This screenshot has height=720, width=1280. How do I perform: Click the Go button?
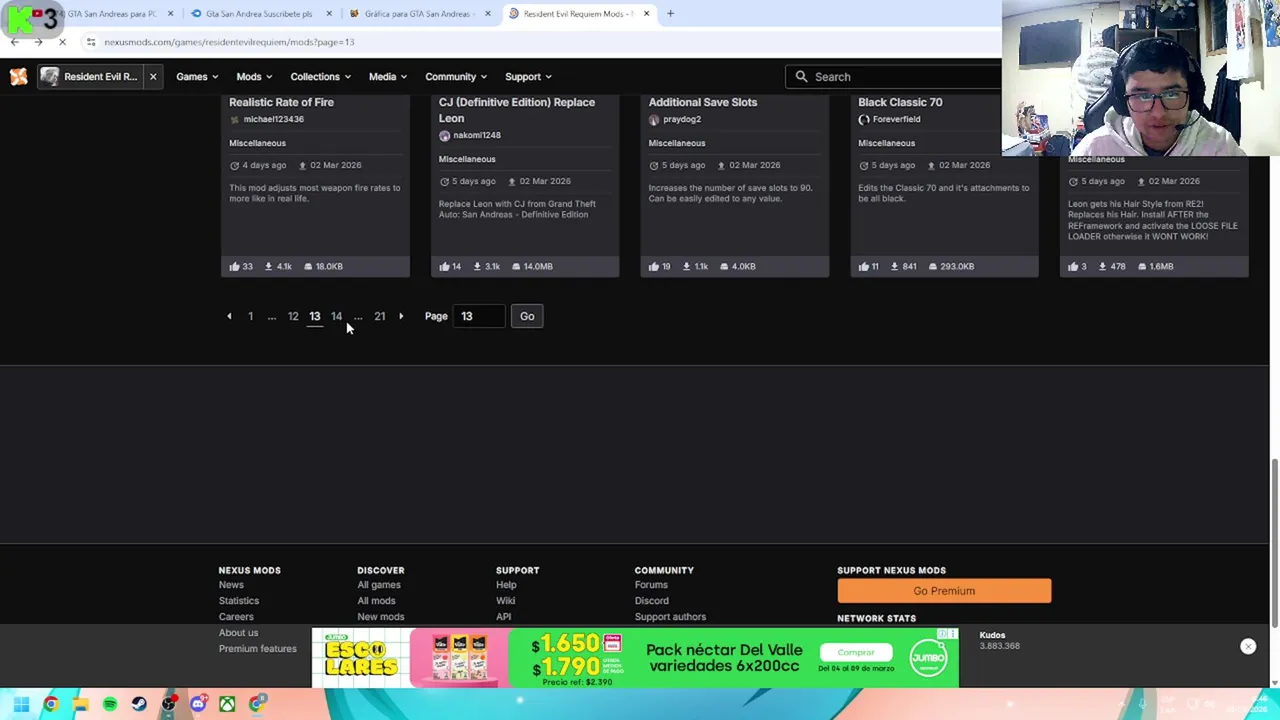527,316
